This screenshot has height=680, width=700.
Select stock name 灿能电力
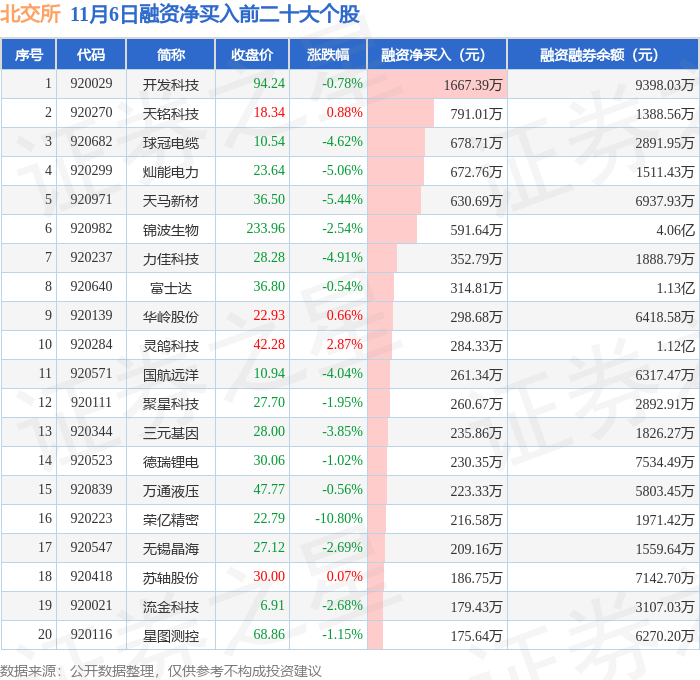tap(171, 172)
